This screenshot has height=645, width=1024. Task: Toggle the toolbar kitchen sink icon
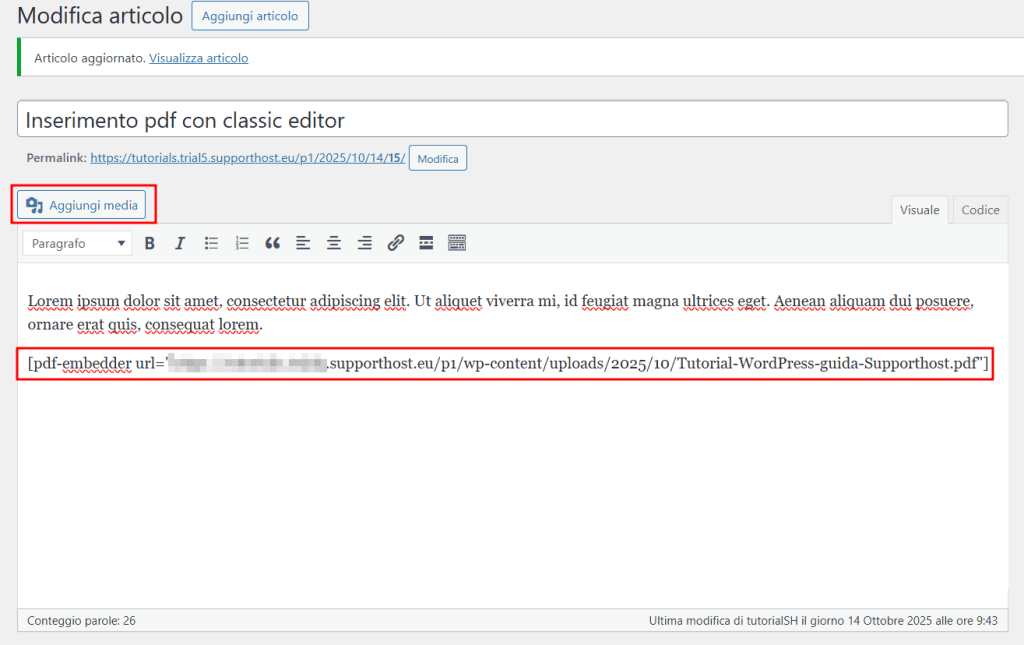click(x=456, y=242)
